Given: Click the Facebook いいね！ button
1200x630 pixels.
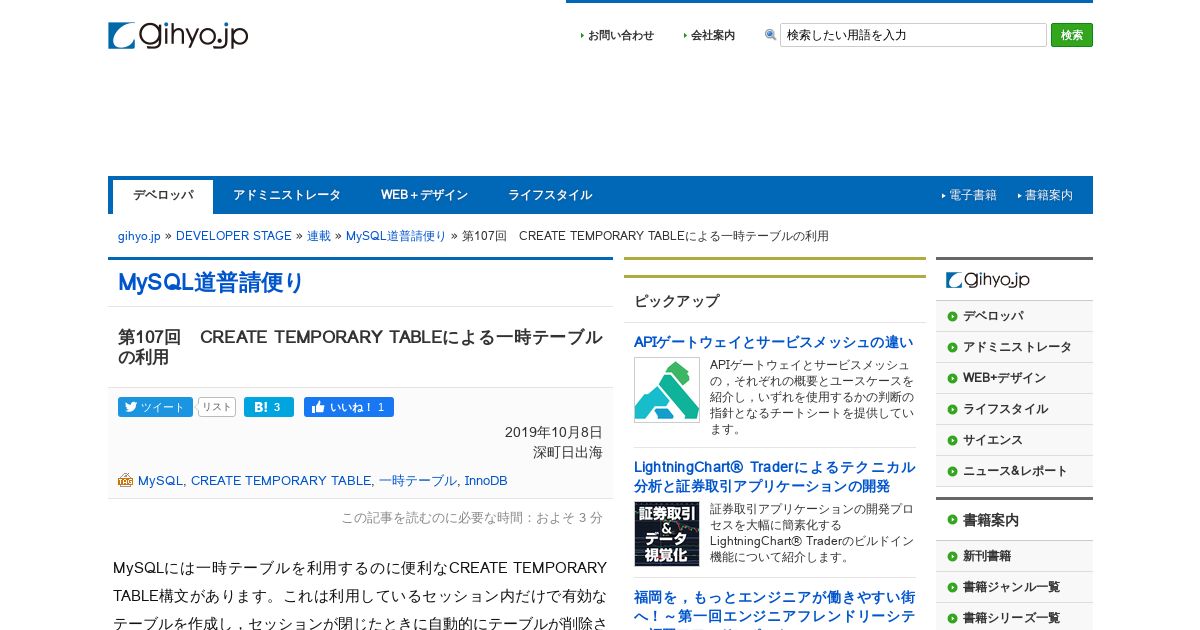Looking at the screenshot, I should pyautogui.click(x=349, y=407).
